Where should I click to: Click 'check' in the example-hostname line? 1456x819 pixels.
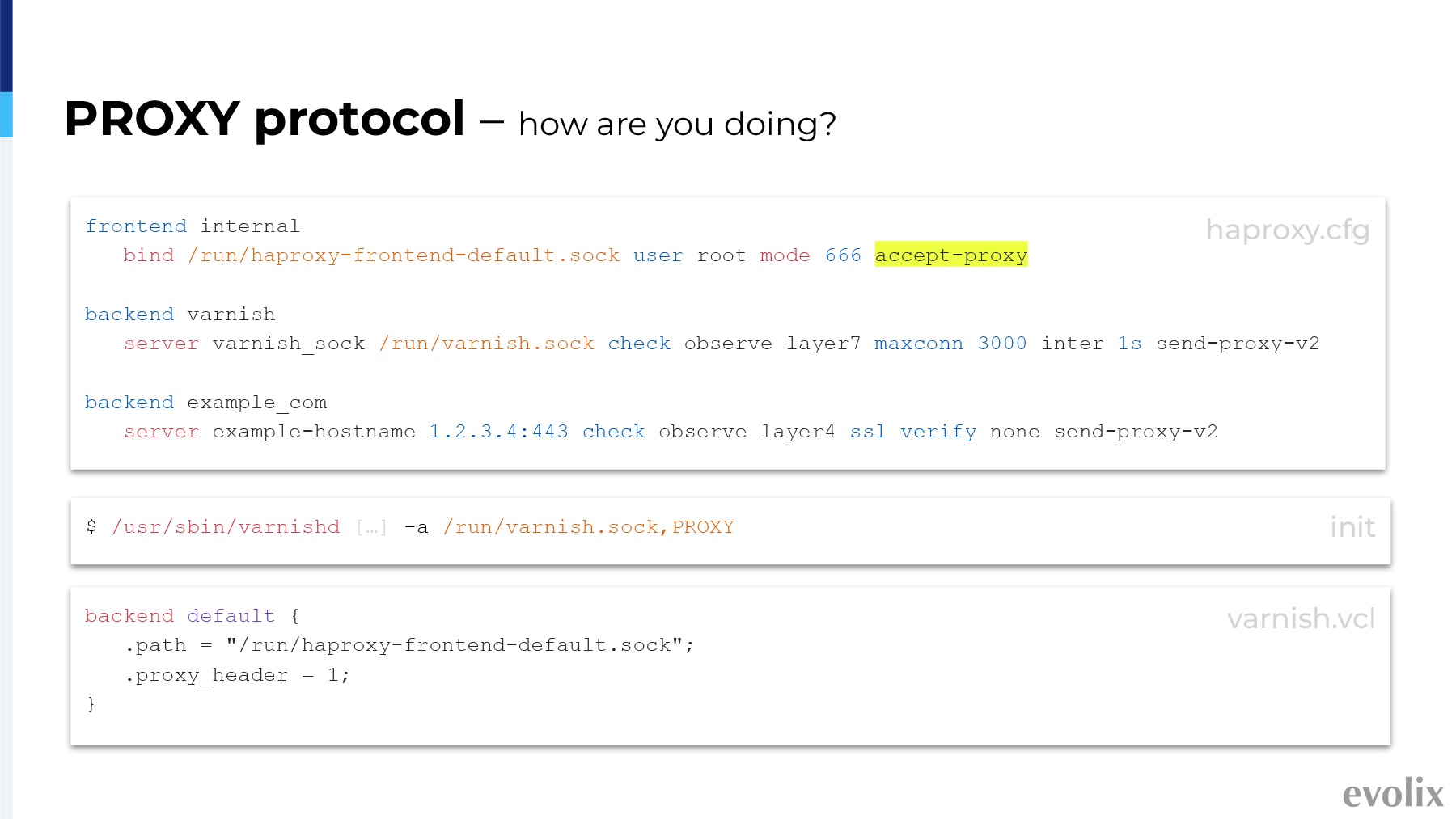coord(614,432)
